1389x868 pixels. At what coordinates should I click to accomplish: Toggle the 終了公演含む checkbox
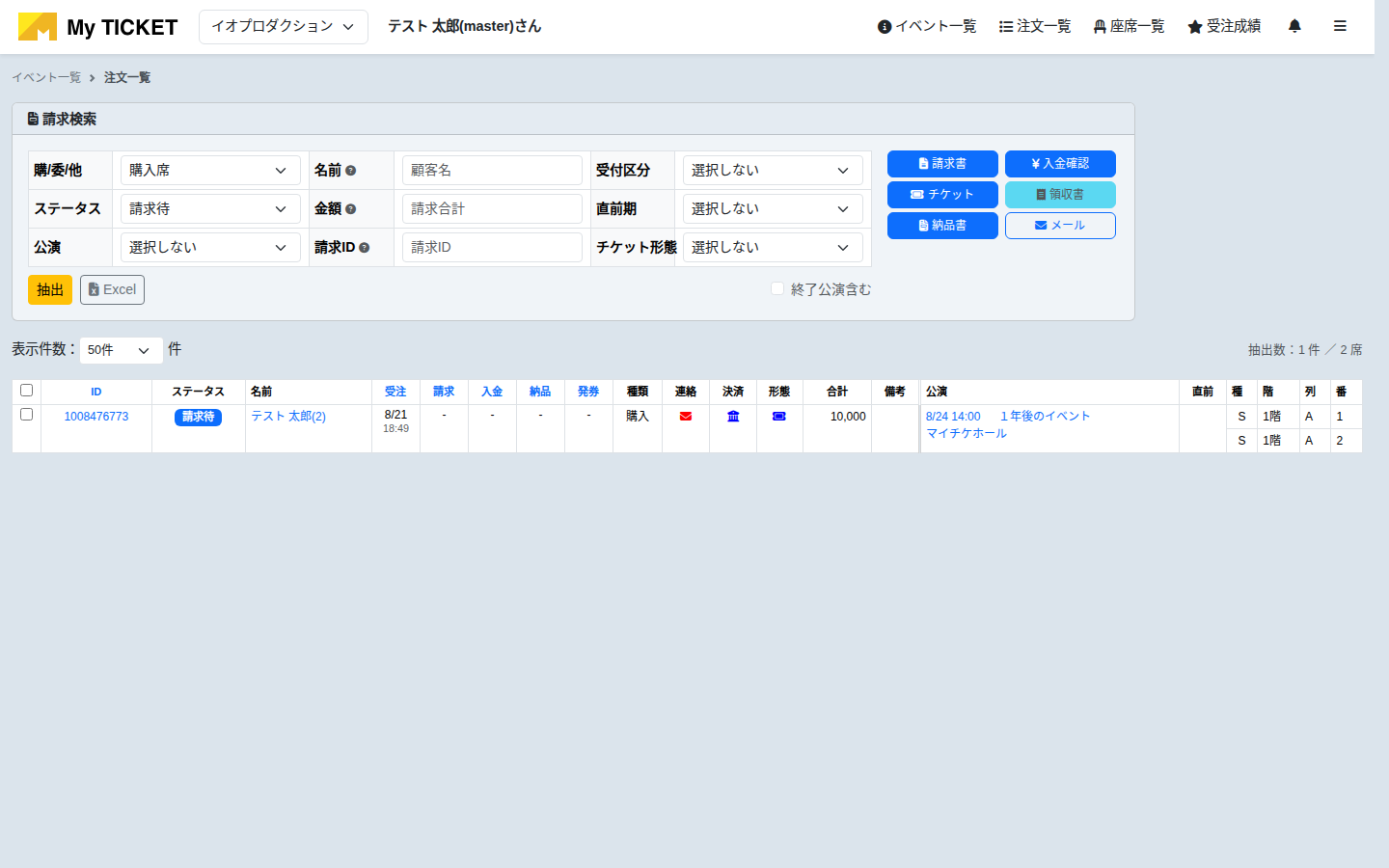pos(777,288)
